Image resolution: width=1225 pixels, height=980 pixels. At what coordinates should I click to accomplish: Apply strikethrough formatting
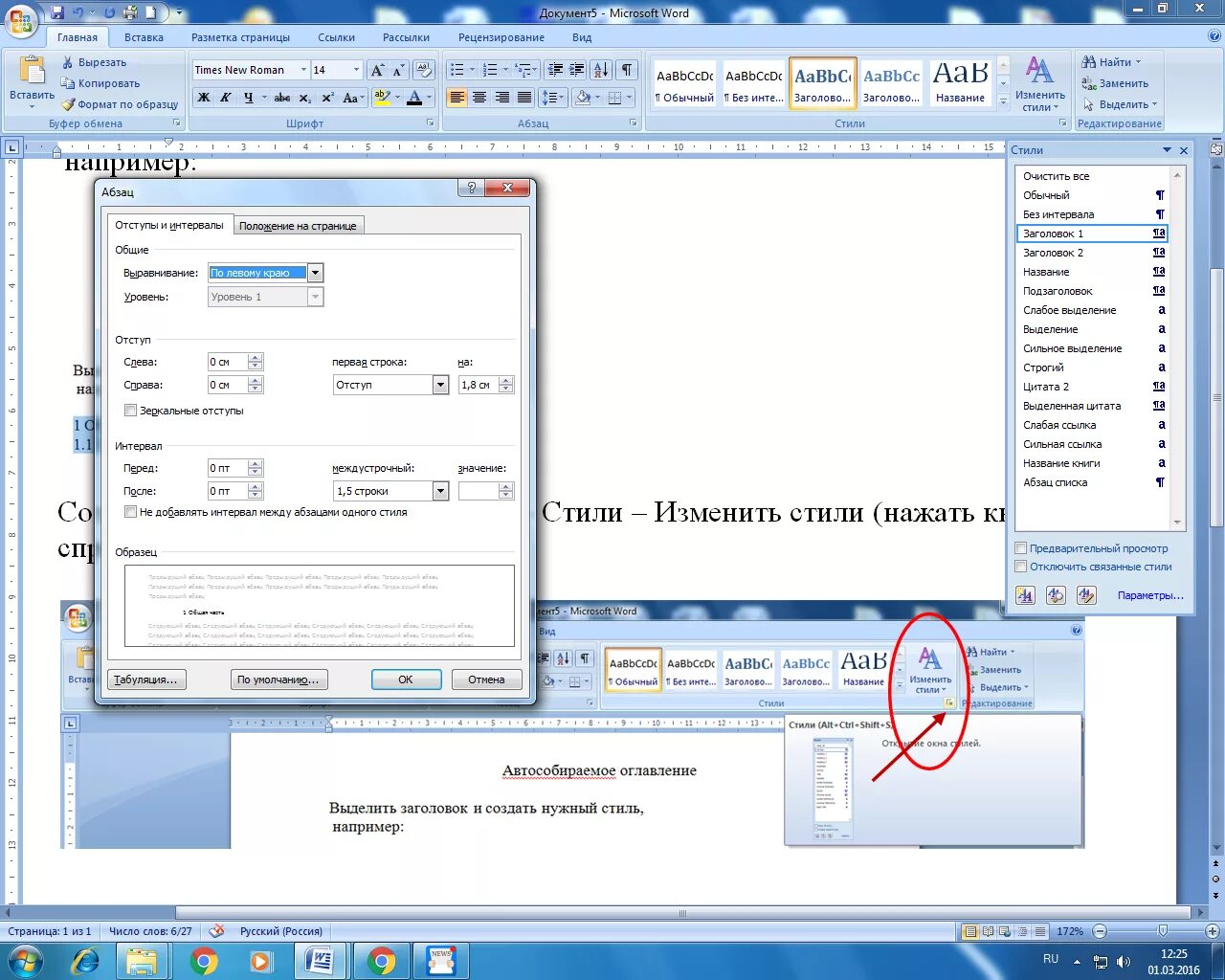click(281, 98)
